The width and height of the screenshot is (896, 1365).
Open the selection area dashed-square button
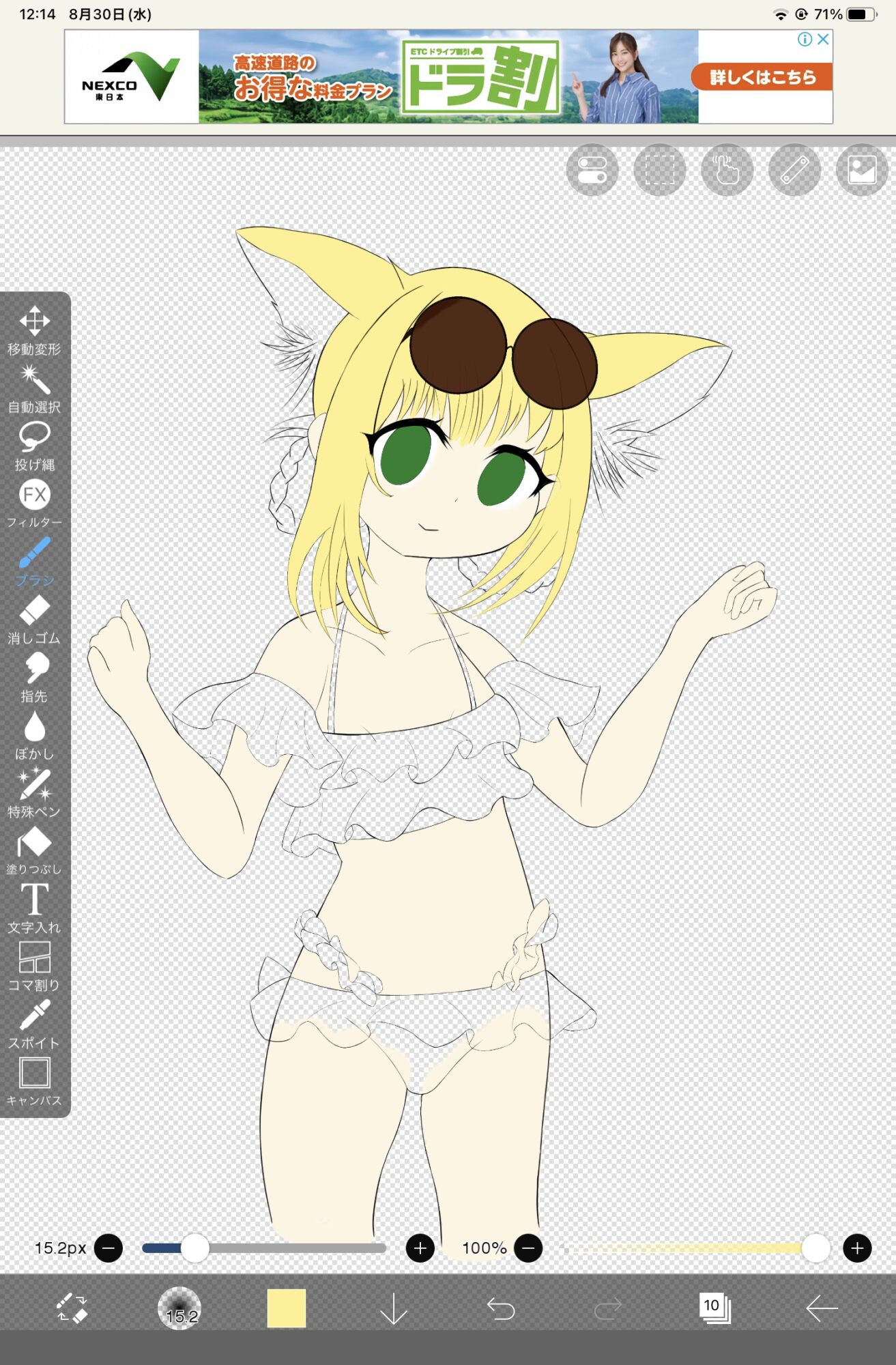tap(660, 170)
